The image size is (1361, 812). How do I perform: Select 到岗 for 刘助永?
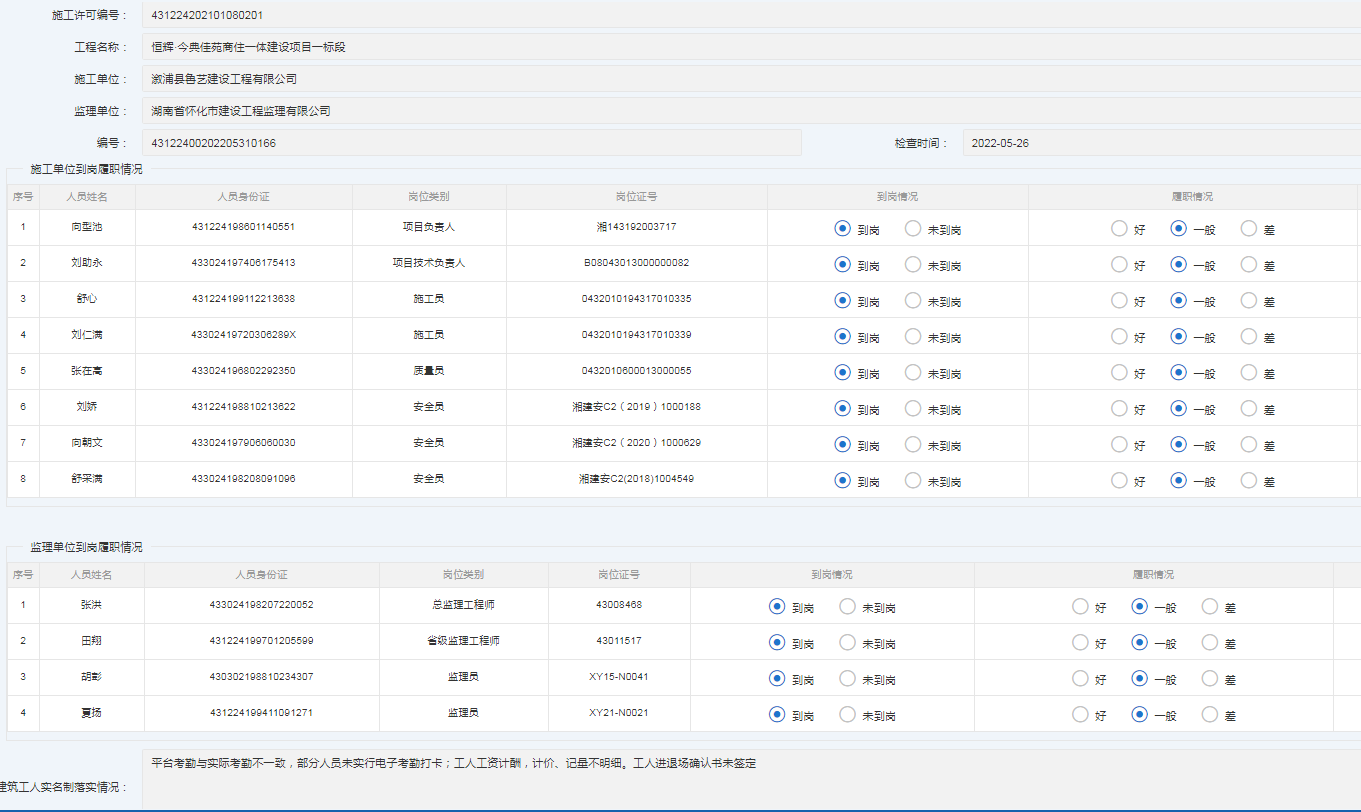point(843,264)
